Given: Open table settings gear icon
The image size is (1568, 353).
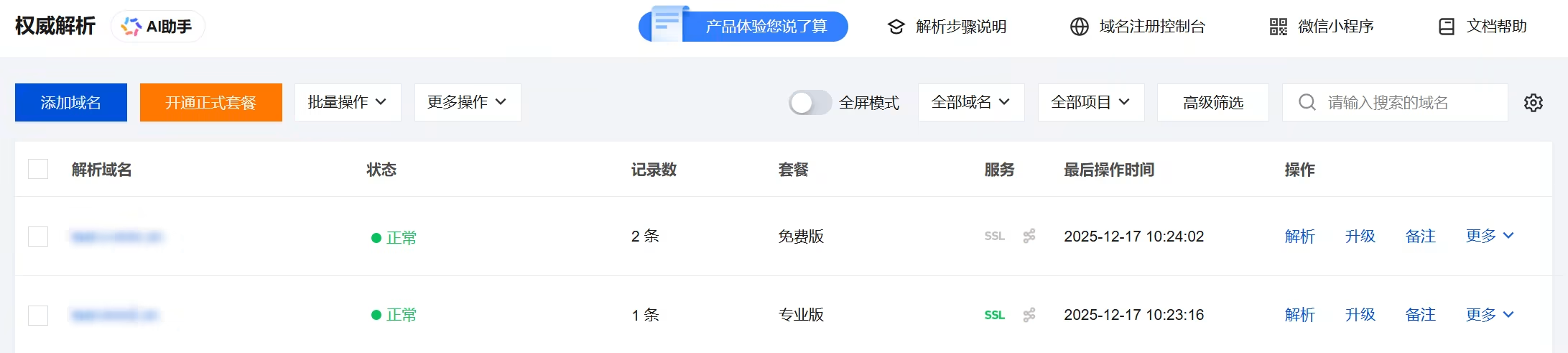Looking at the screenshot, I should pos(1534,103).
